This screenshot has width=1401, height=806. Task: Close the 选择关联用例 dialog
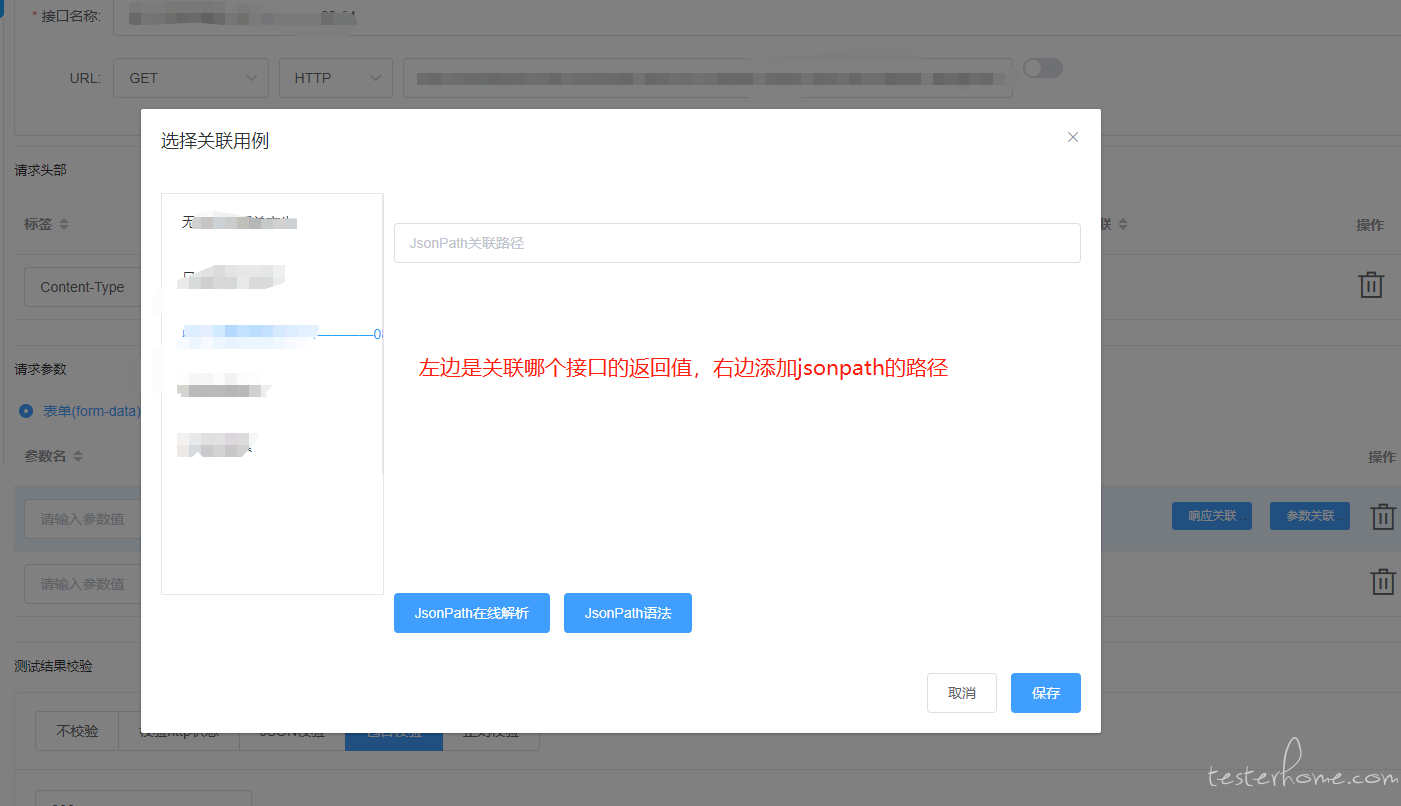click(1073, 137)
